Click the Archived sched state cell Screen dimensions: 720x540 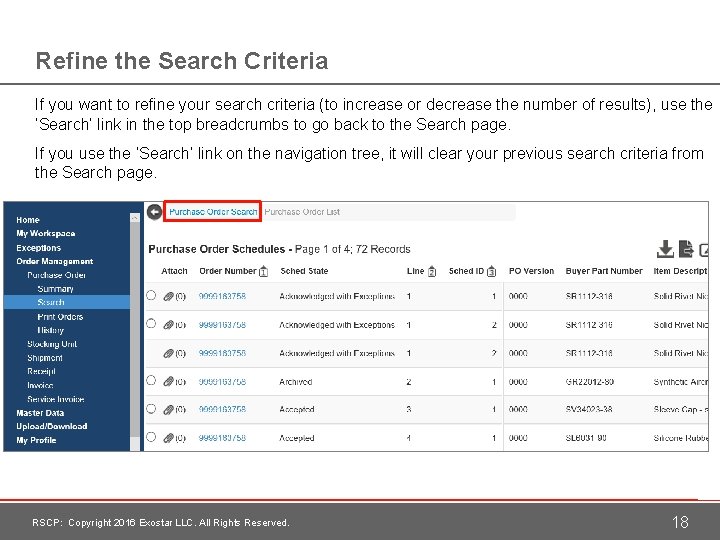pos(296,382)
